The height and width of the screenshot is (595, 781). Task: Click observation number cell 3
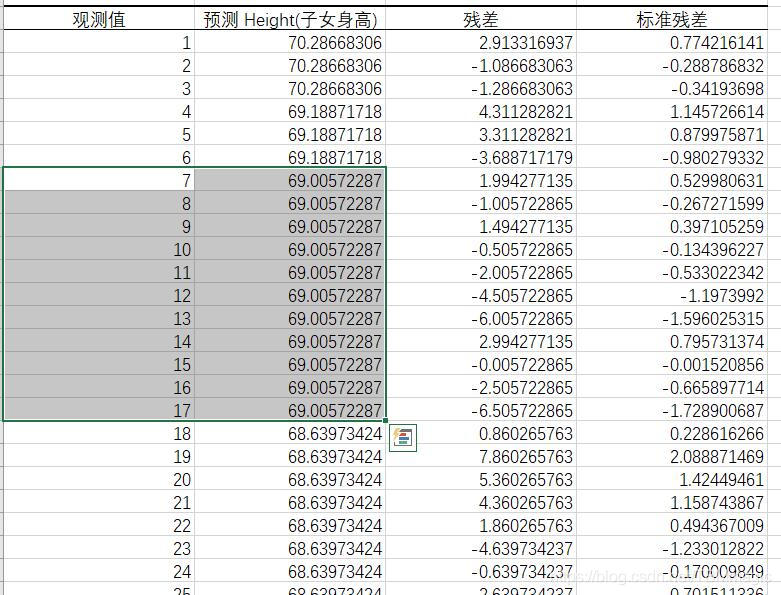99,89
